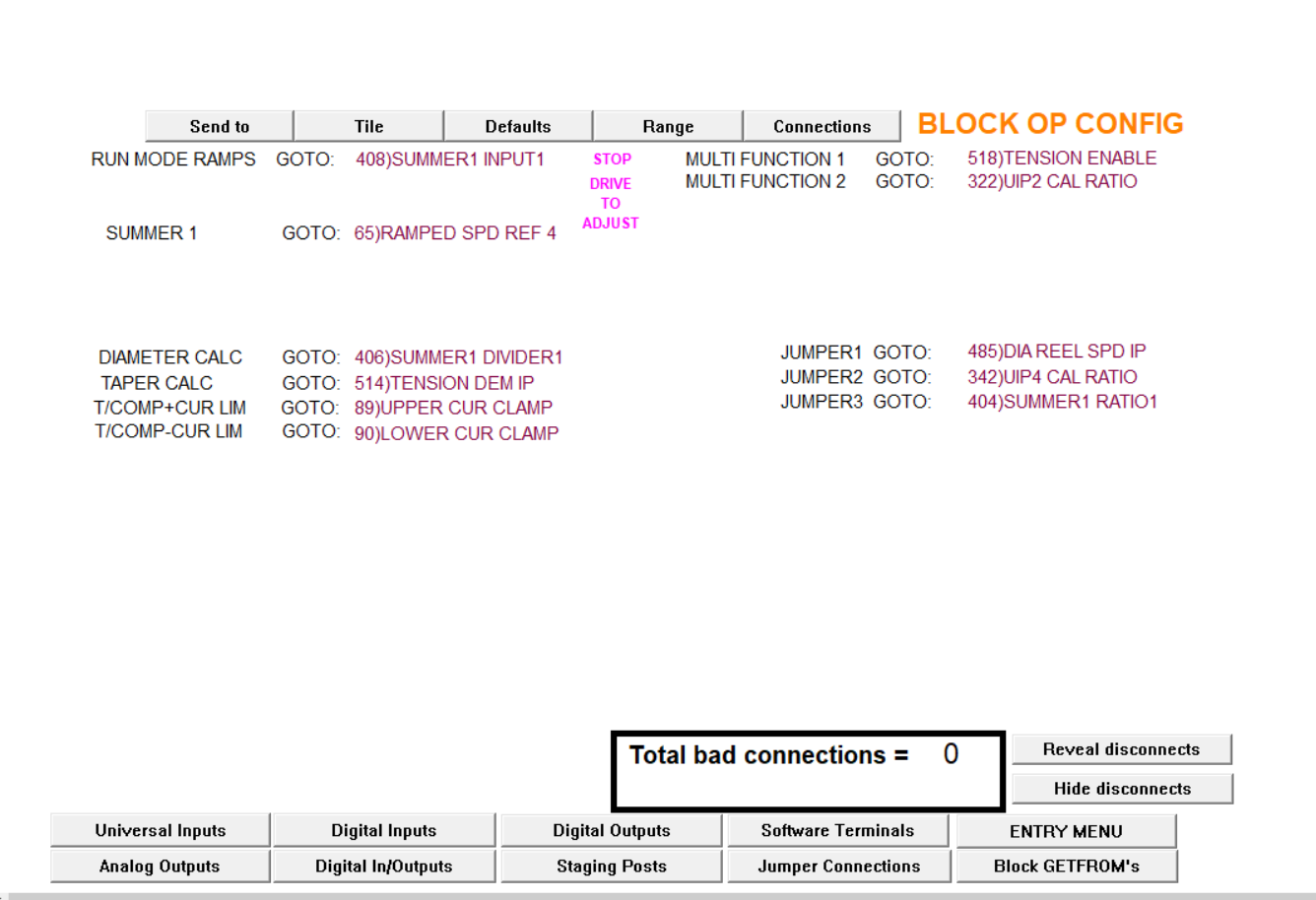This screenshot has width=1316, height=900.
Task: Open the Analog Outputs page
Action: [160, 867]
